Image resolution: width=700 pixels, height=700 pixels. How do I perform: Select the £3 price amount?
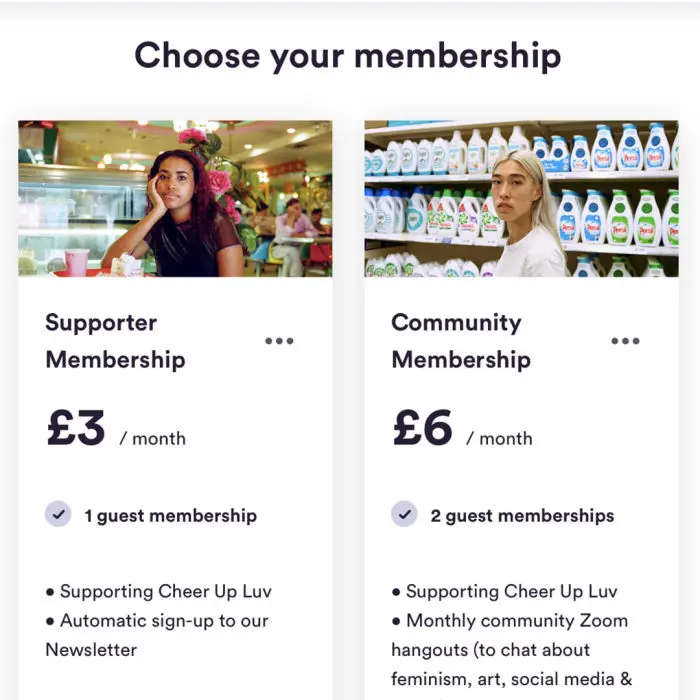[x=76, y=429]
